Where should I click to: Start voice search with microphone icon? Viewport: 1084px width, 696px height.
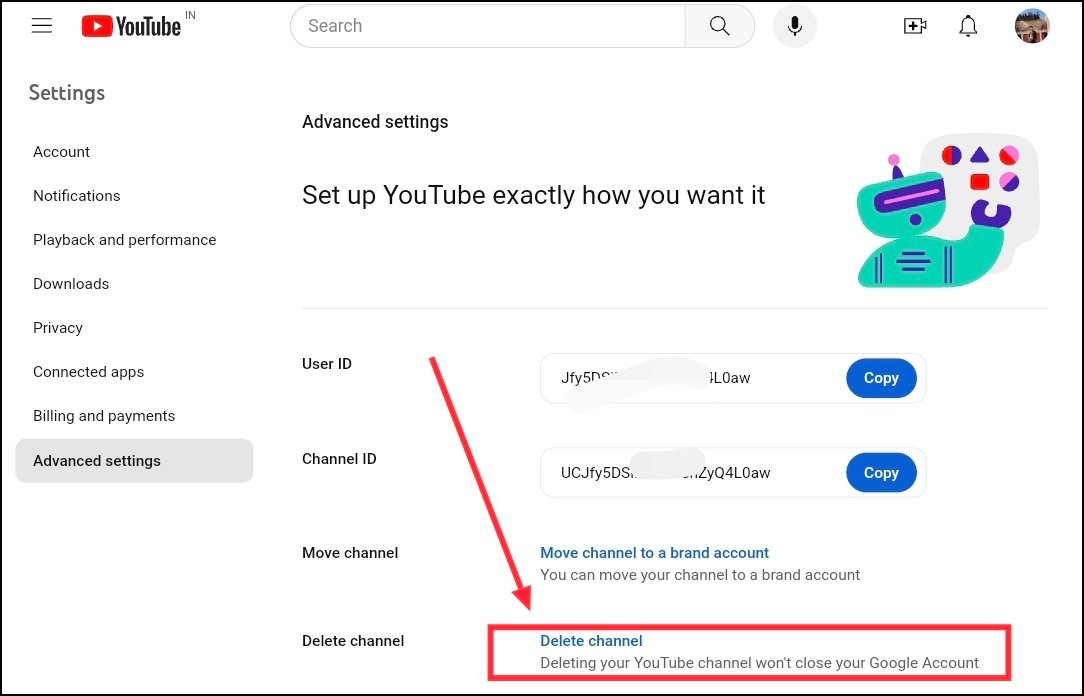(x=794, y=26)
